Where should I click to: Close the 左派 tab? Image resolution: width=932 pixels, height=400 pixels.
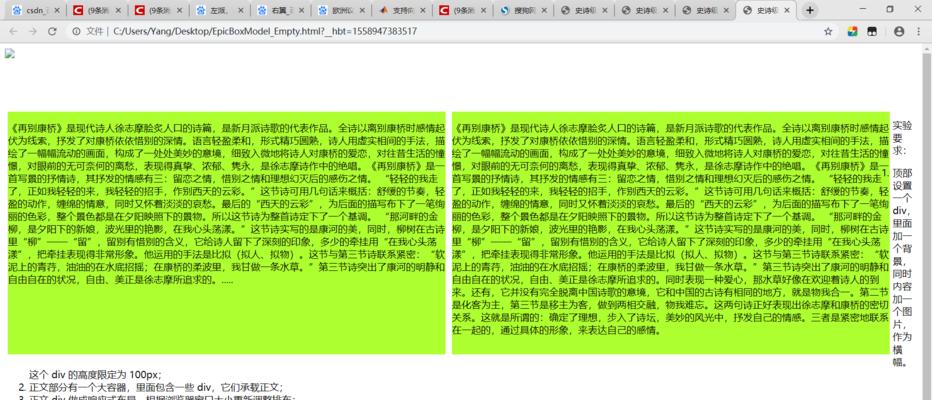point(240,10)
